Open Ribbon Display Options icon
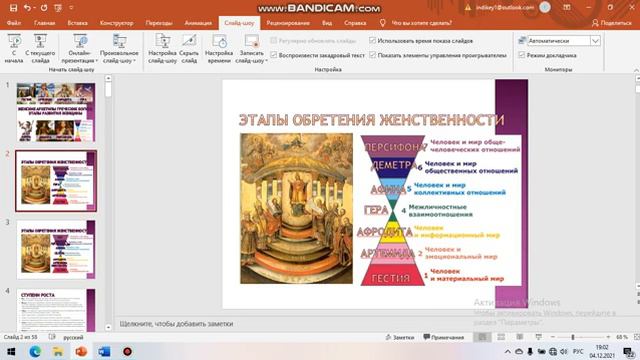 (567, 7)
